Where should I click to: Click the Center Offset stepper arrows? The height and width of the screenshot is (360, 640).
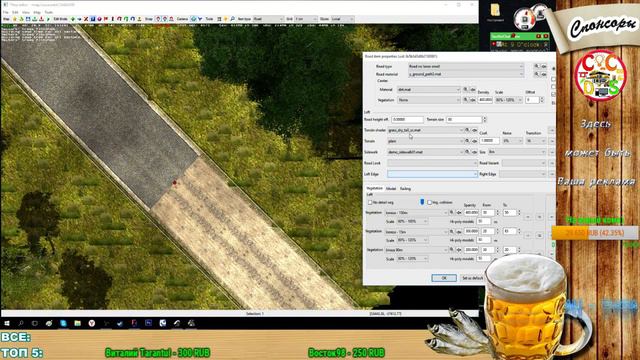[x=542, y=100]
